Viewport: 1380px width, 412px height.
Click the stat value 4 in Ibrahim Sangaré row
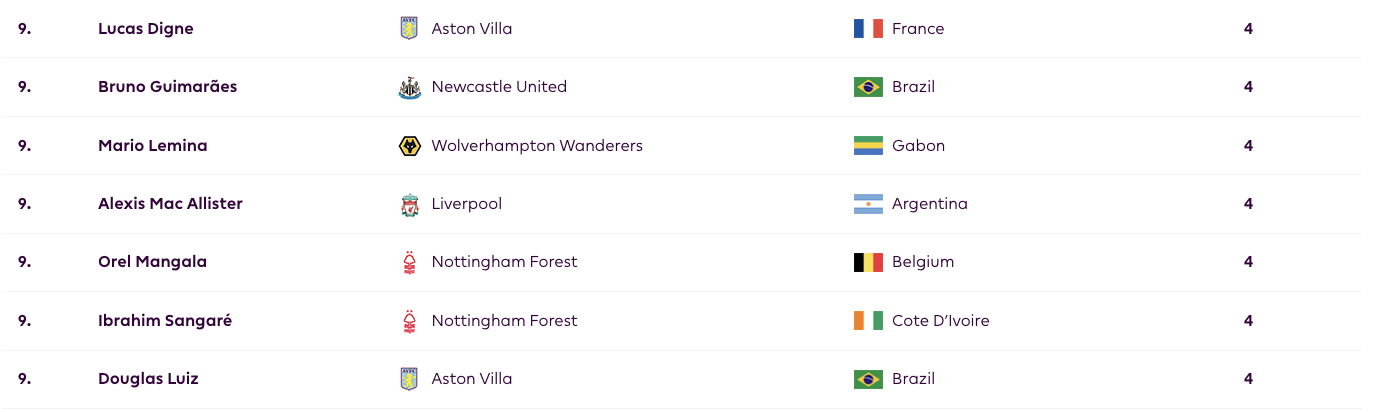click(1248, 321)
